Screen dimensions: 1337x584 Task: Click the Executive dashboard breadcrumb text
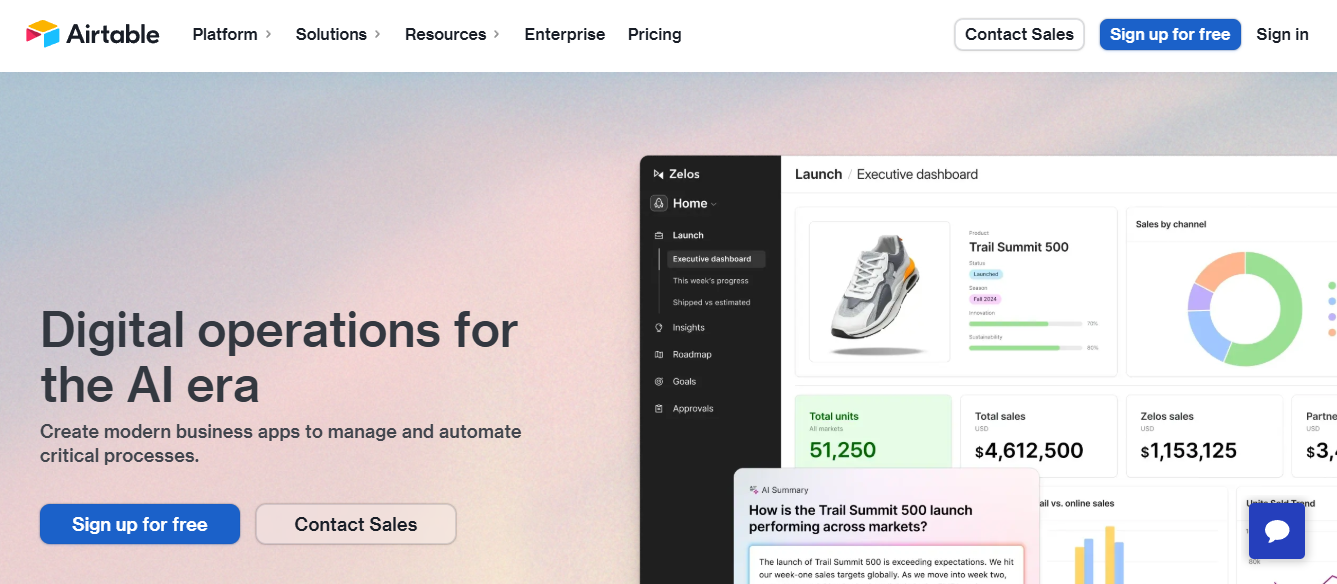click(x=917, y=174)
